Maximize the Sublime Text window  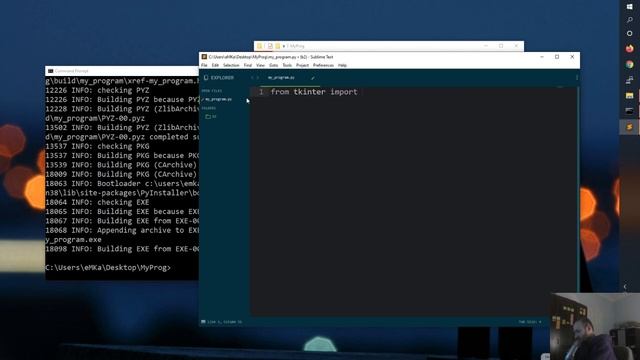click(557, 57)
